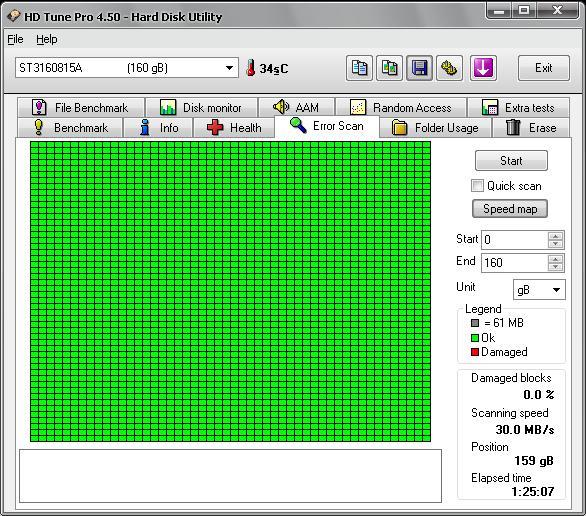
Task: Click the copy screenshot to clipboard icon
Action: 389,68
